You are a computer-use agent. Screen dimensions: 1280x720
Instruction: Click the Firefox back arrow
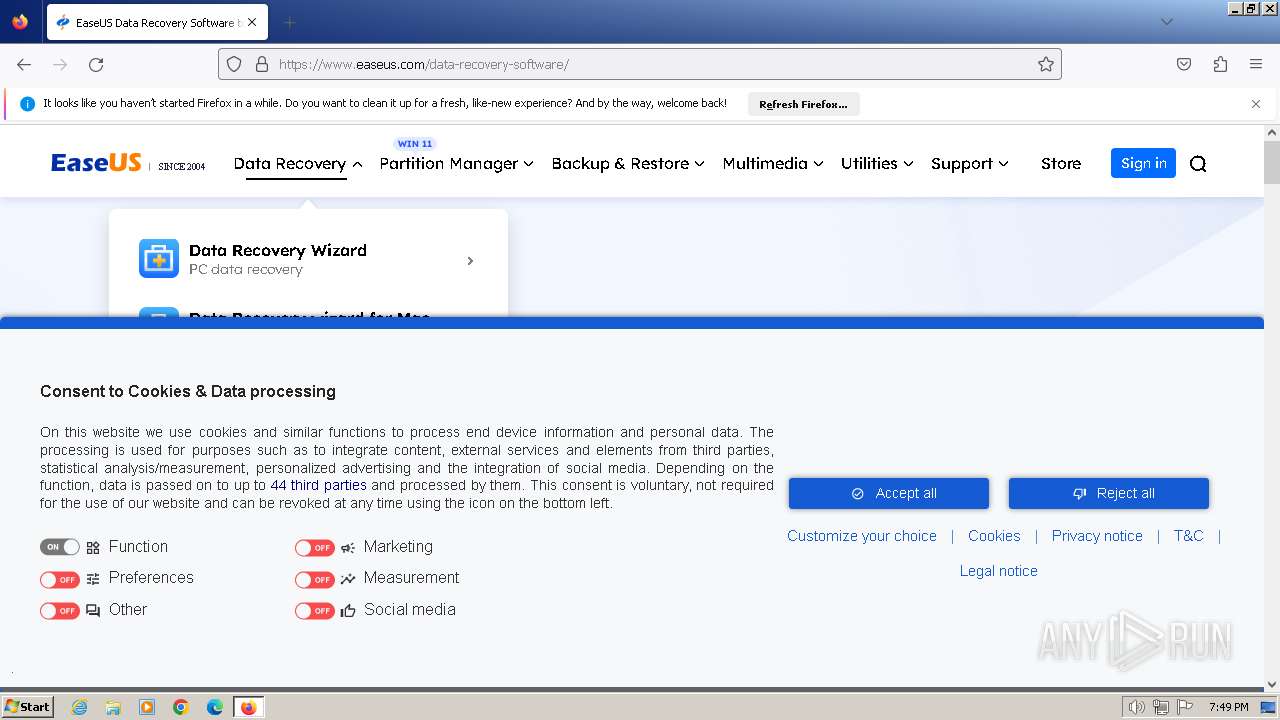click(24, 64)
